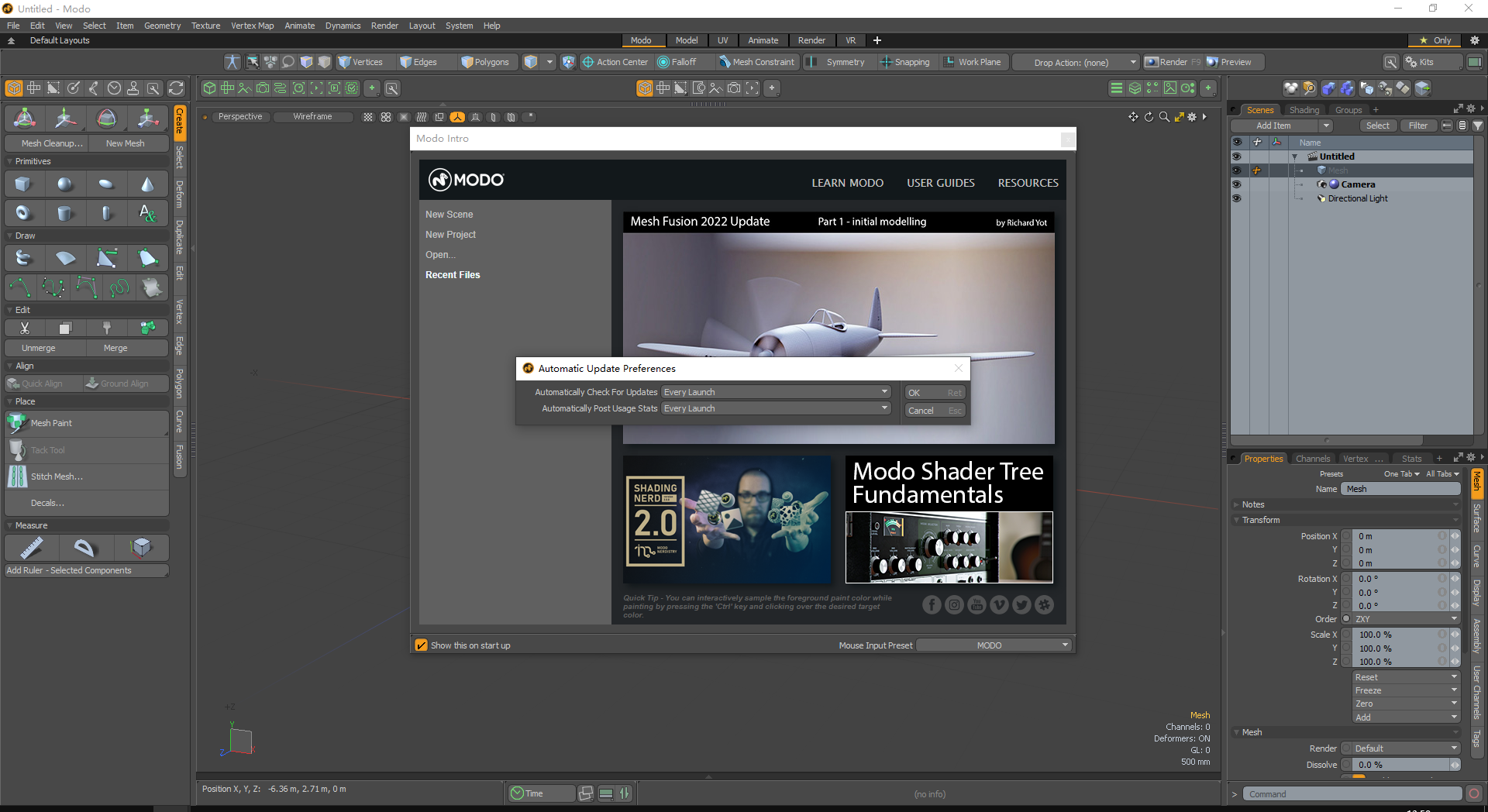Image resolution: width=1488 pixels, height=812 pixels.
Task: Click the Stitch Mesh tool
Action: 87,477
